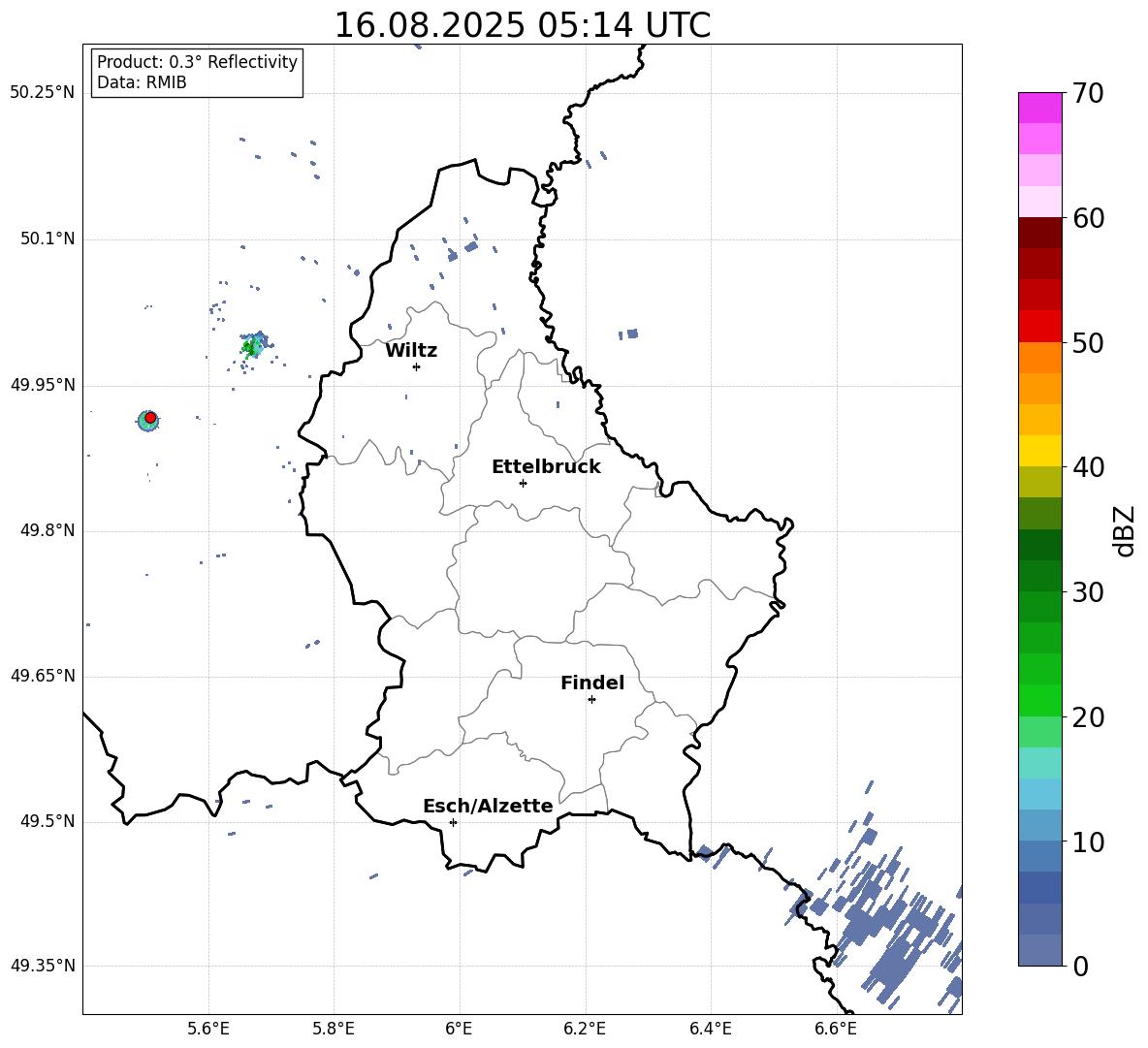This screenshot has height=1048, width=1148.
Task: Click the cross marker under Findel
Action: (591, 700)
